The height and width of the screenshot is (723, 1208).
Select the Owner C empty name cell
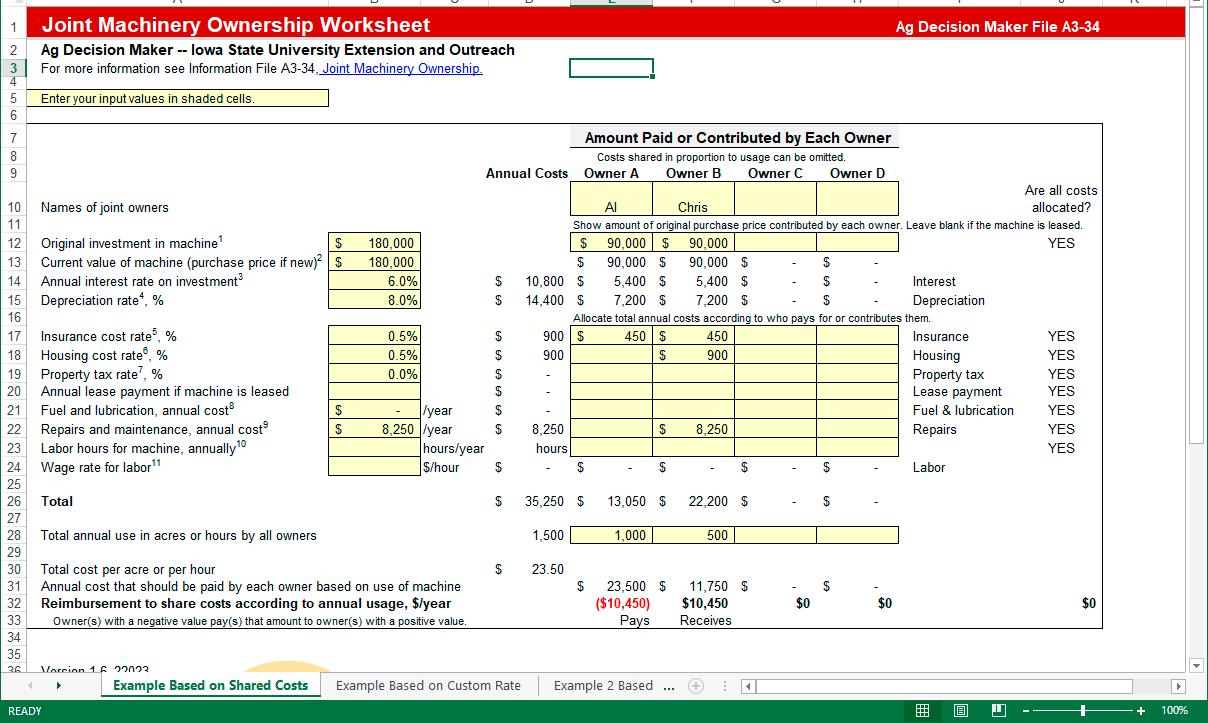(775, 199)
